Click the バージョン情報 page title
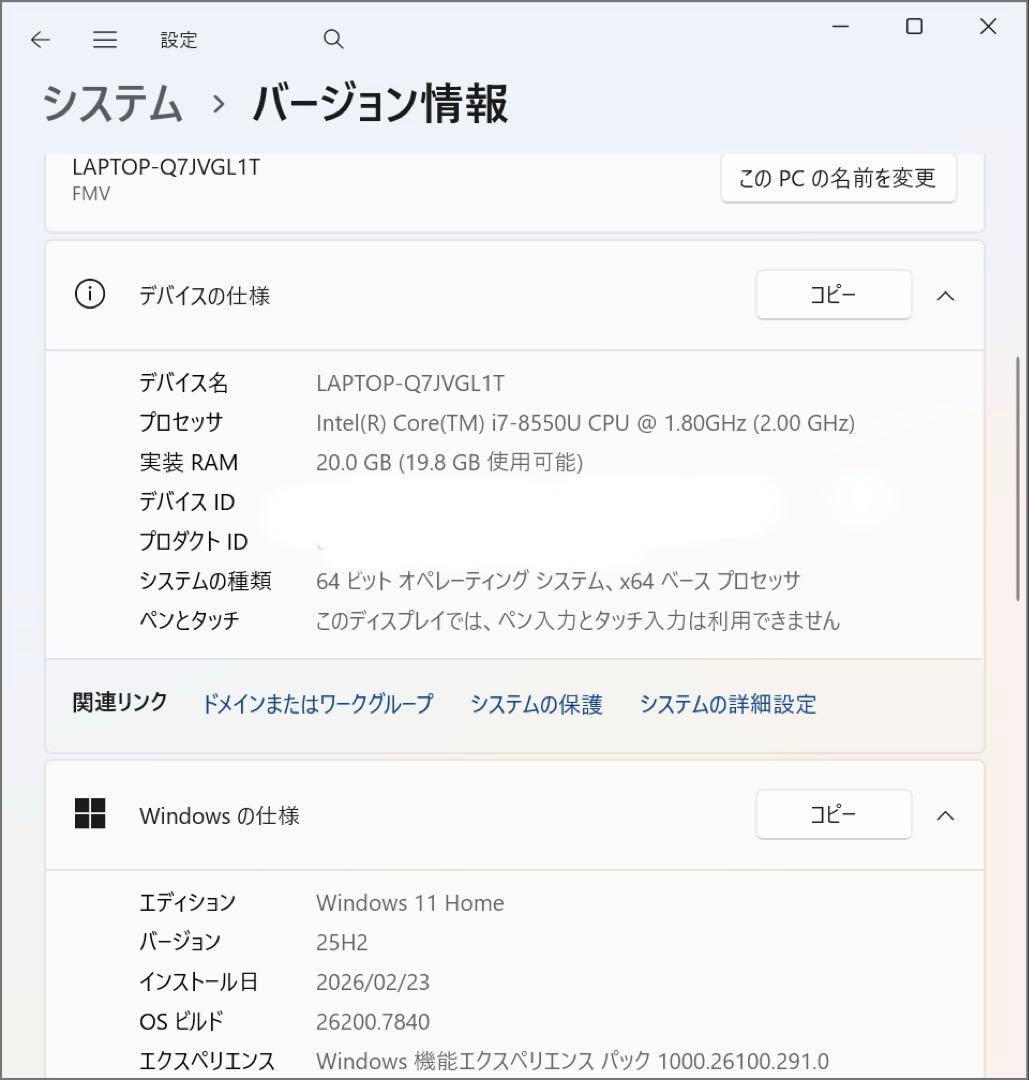Viewport: 1029px width, 1080px height. [380, 105]
